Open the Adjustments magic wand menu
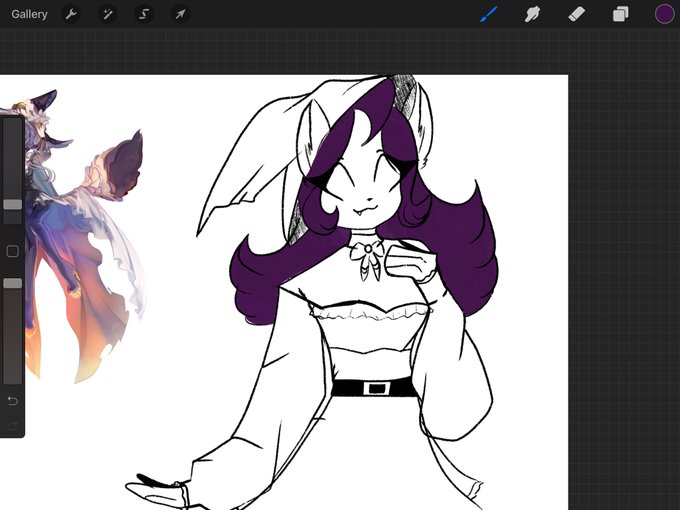 108,14
